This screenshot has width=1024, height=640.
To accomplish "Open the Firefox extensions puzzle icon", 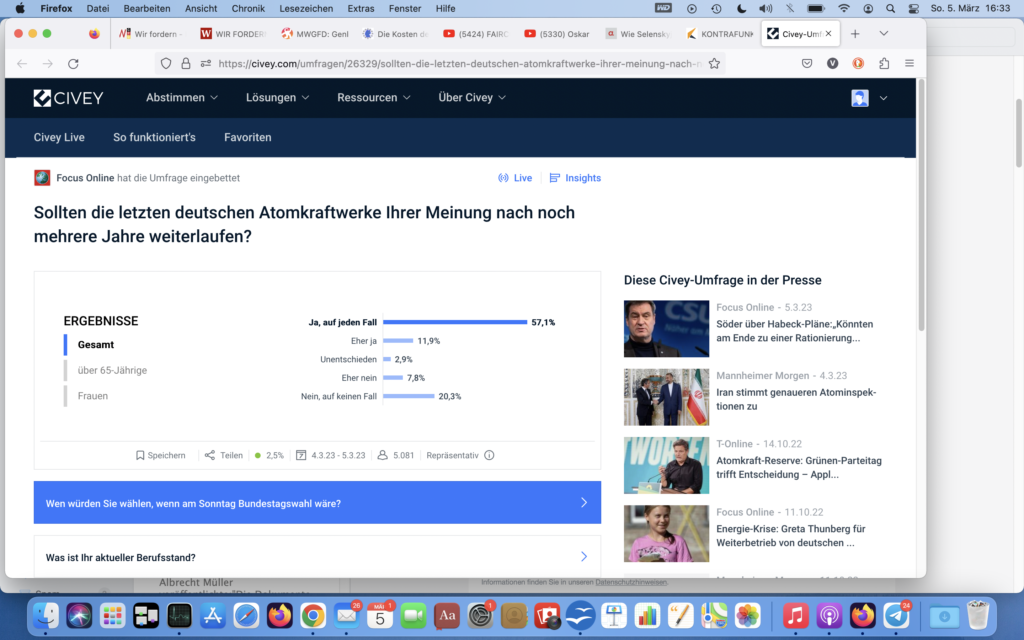I will point(884,63).
